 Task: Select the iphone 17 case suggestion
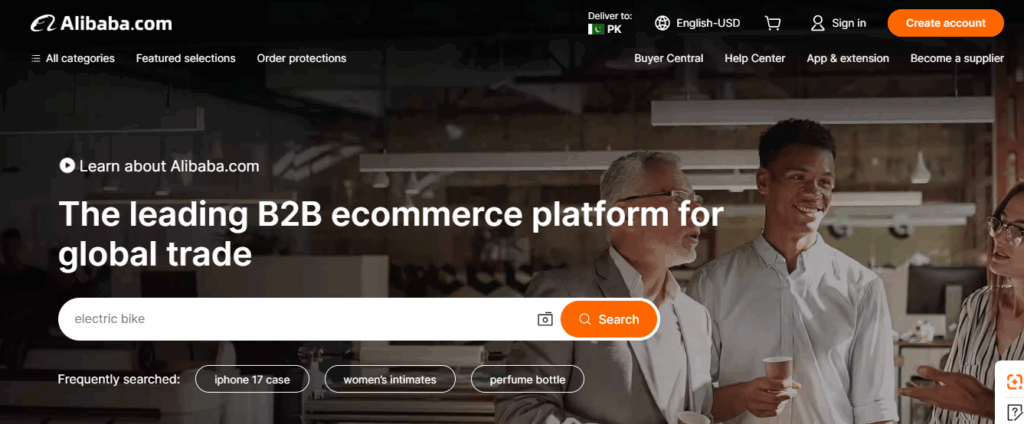pyautogui.click(x=252, y=379)
